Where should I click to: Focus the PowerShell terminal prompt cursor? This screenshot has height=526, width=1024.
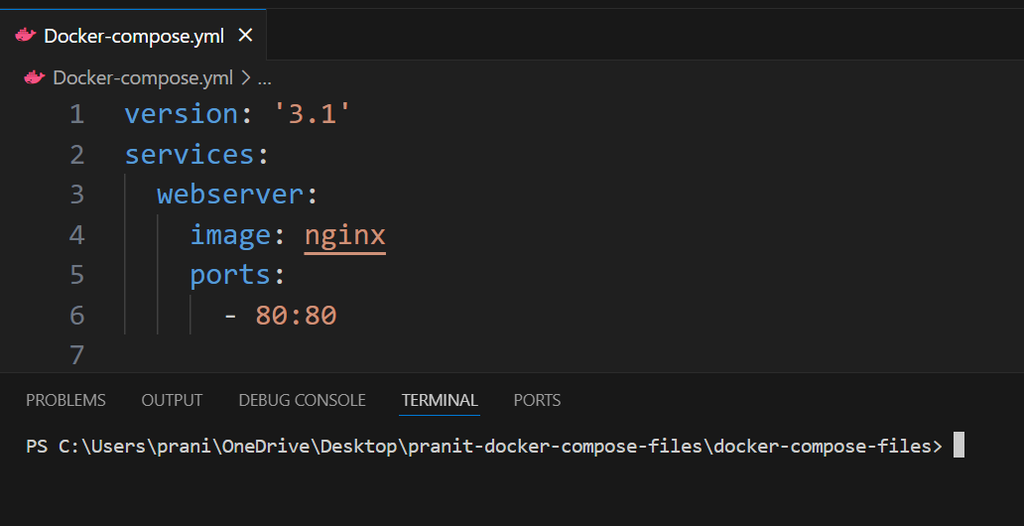pos(958,446)
